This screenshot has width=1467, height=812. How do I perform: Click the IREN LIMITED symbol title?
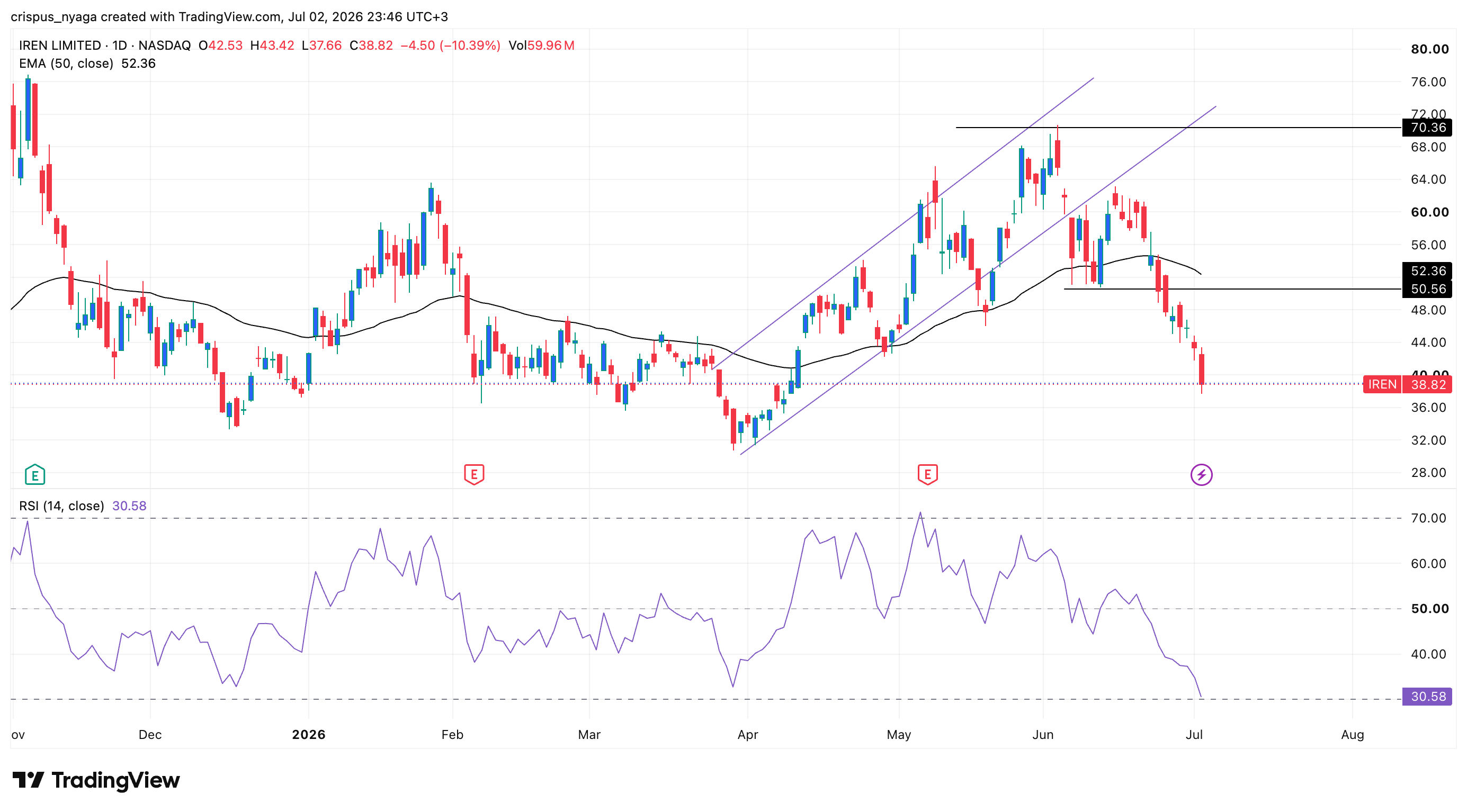tap(60, 46)
